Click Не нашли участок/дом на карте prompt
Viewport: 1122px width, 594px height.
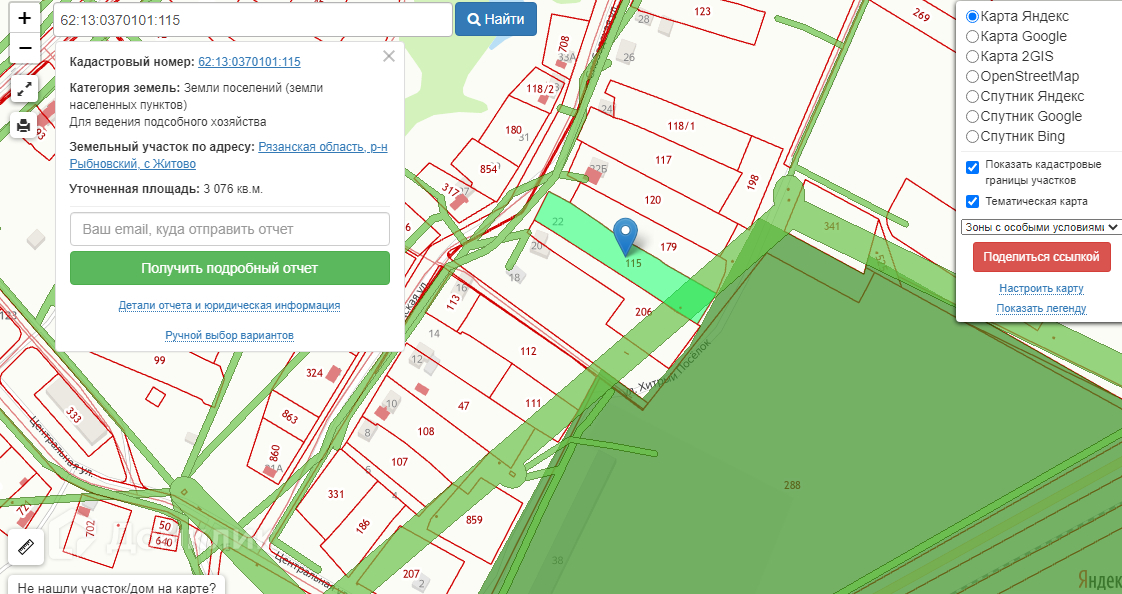click(117, 588)
